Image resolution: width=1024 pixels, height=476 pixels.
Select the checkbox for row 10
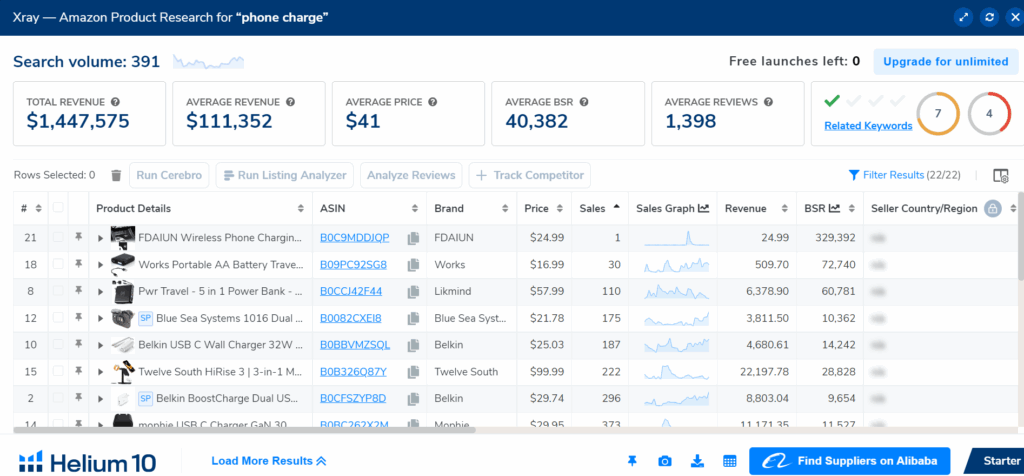click(x=58, y=345)
